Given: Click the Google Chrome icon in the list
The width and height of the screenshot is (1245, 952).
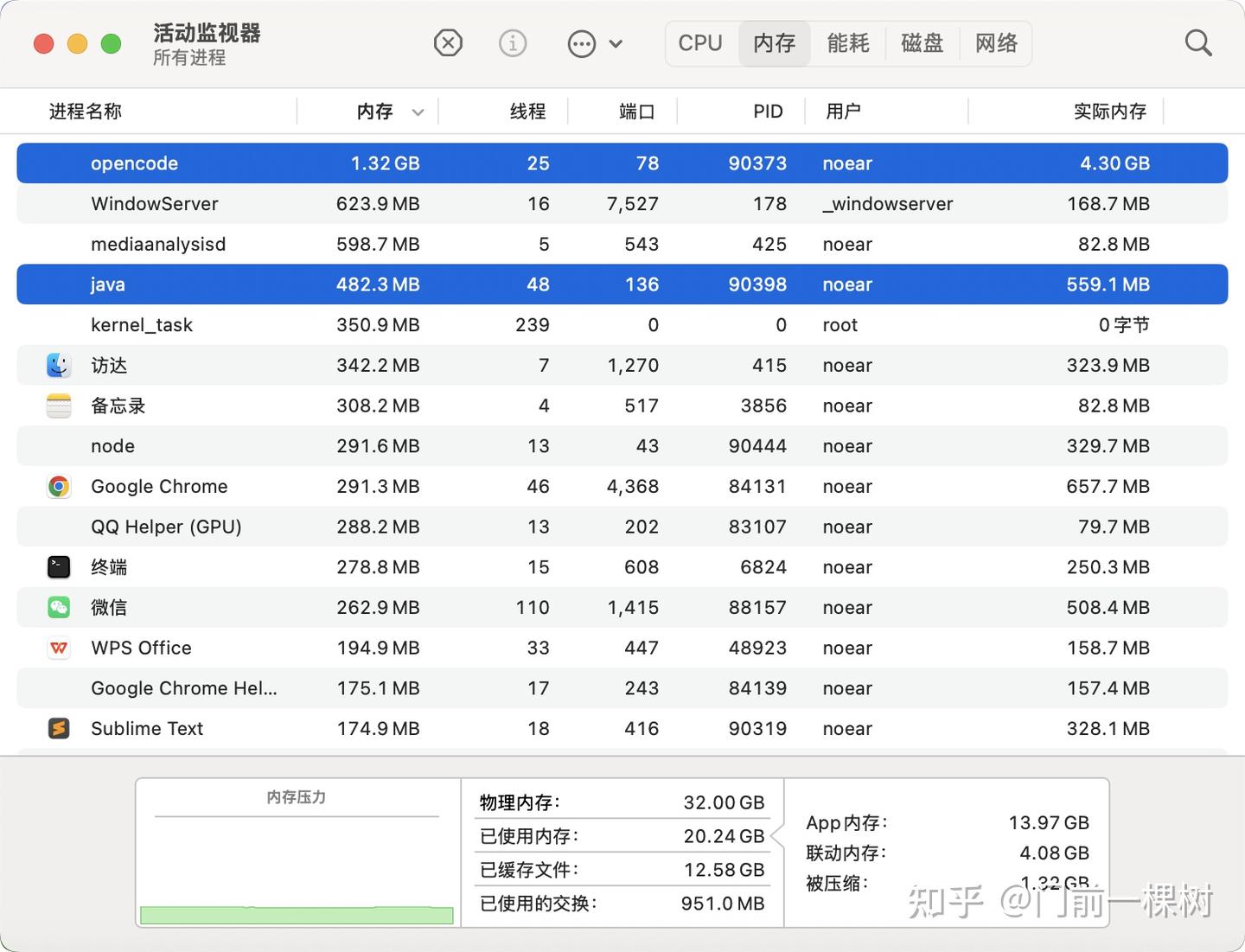Looking at the screenshot, I should (x=59, y=486).
